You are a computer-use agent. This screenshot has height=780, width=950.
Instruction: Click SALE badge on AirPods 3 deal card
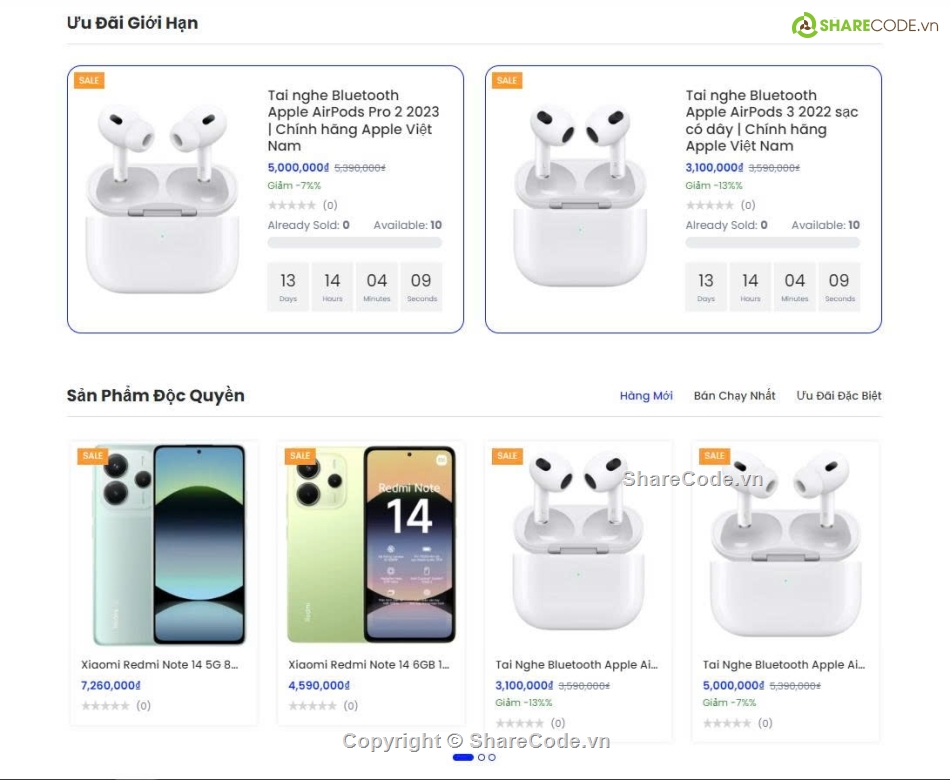pyautogui.click(x=507, y=80)
